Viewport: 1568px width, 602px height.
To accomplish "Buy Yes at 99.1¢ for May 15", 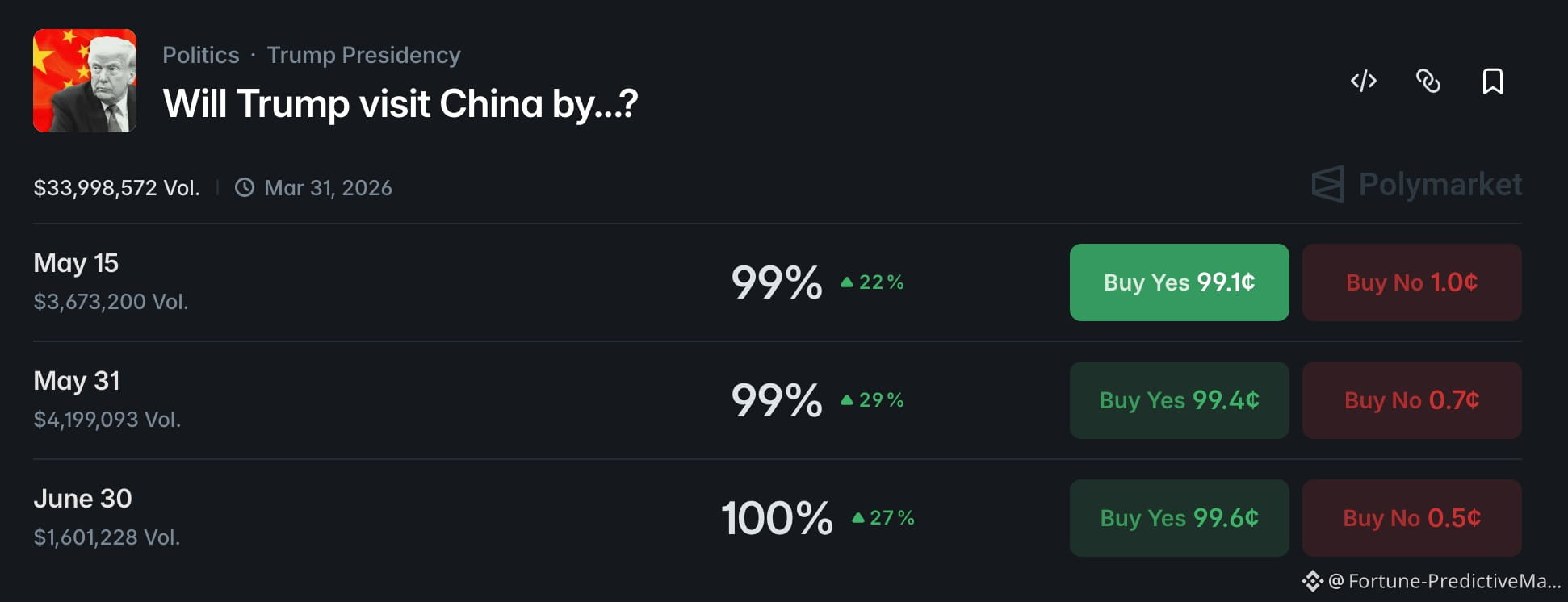I will click(x=1179, y=282).
